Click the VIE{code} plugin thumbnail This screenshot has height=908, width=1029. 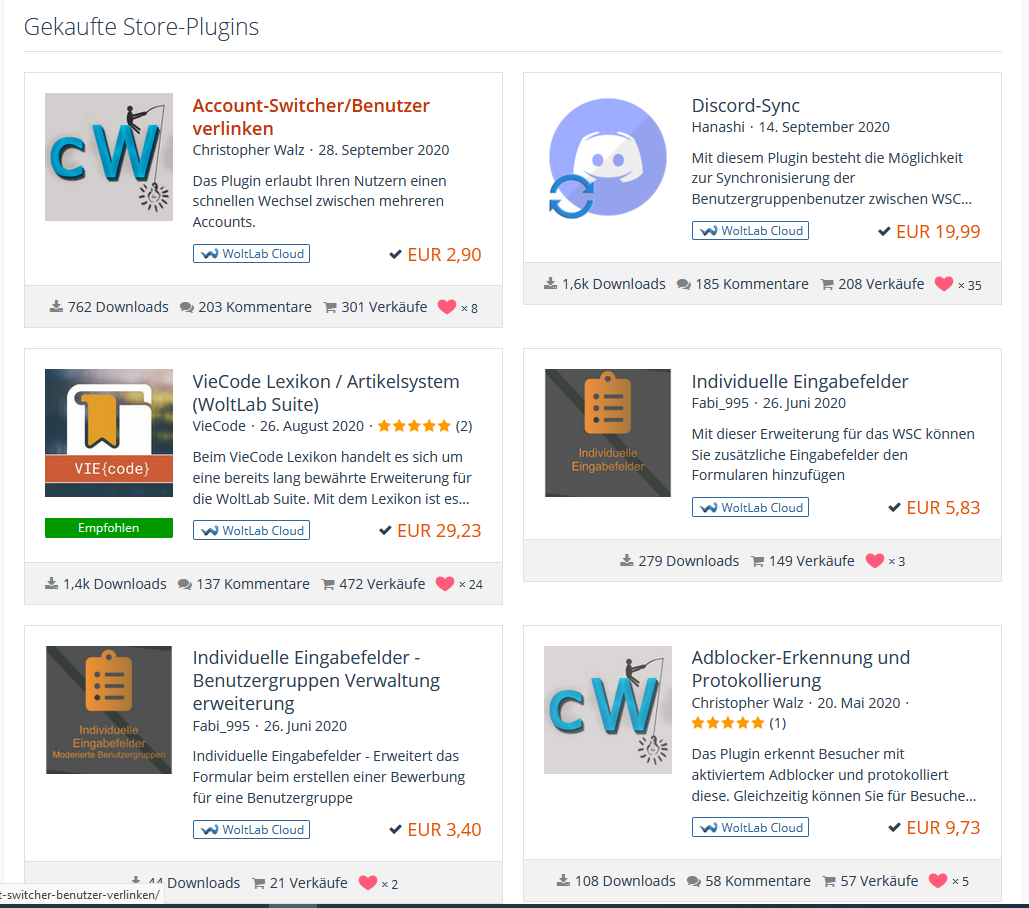[109, 433]
